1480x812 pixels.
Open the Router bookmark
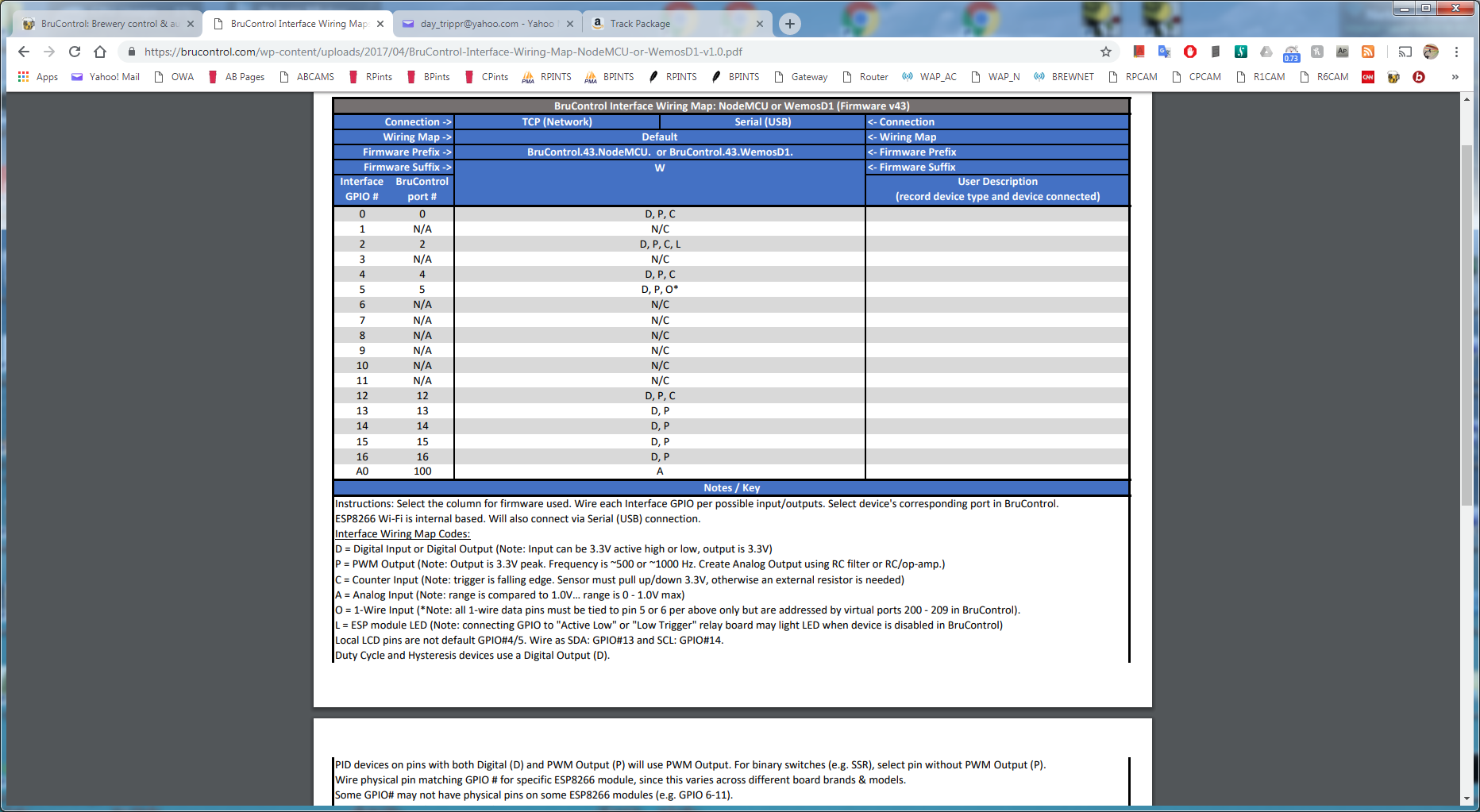[865, 77]
